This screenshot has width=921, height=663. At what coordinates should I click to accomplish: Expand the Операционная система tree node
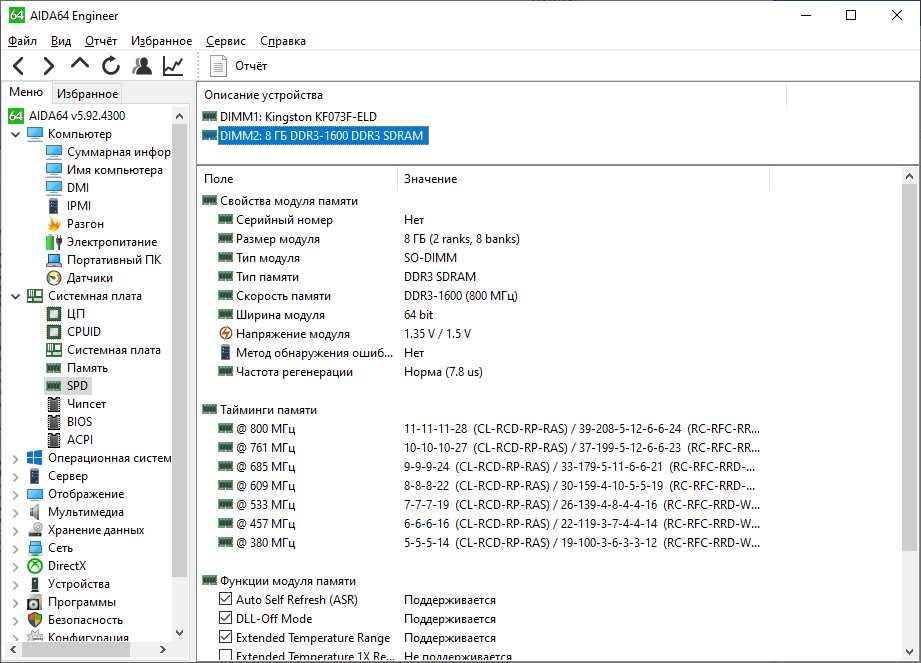click(x=16, y=459)
